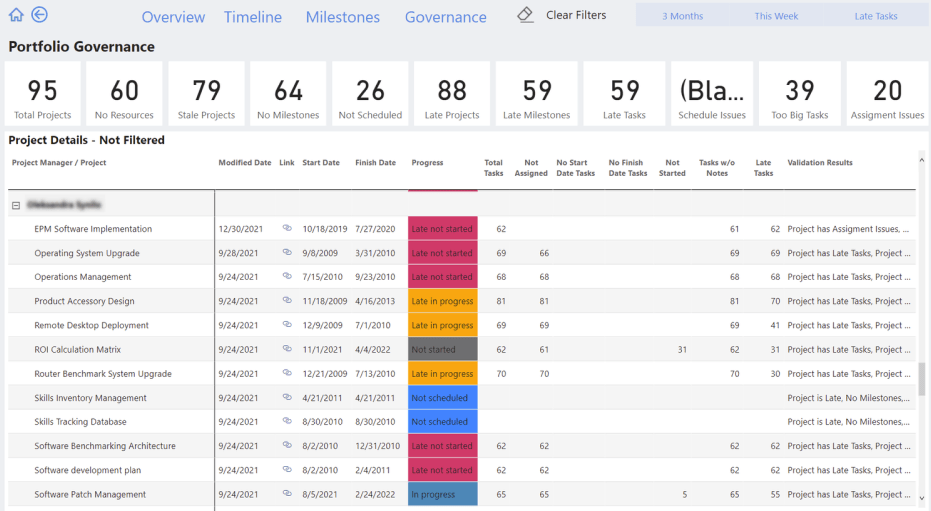The height and width of the screenshot is (511, 931).
Task: Click the Clear Filters label
Action: pyautogui.click(x=576, y=15)
